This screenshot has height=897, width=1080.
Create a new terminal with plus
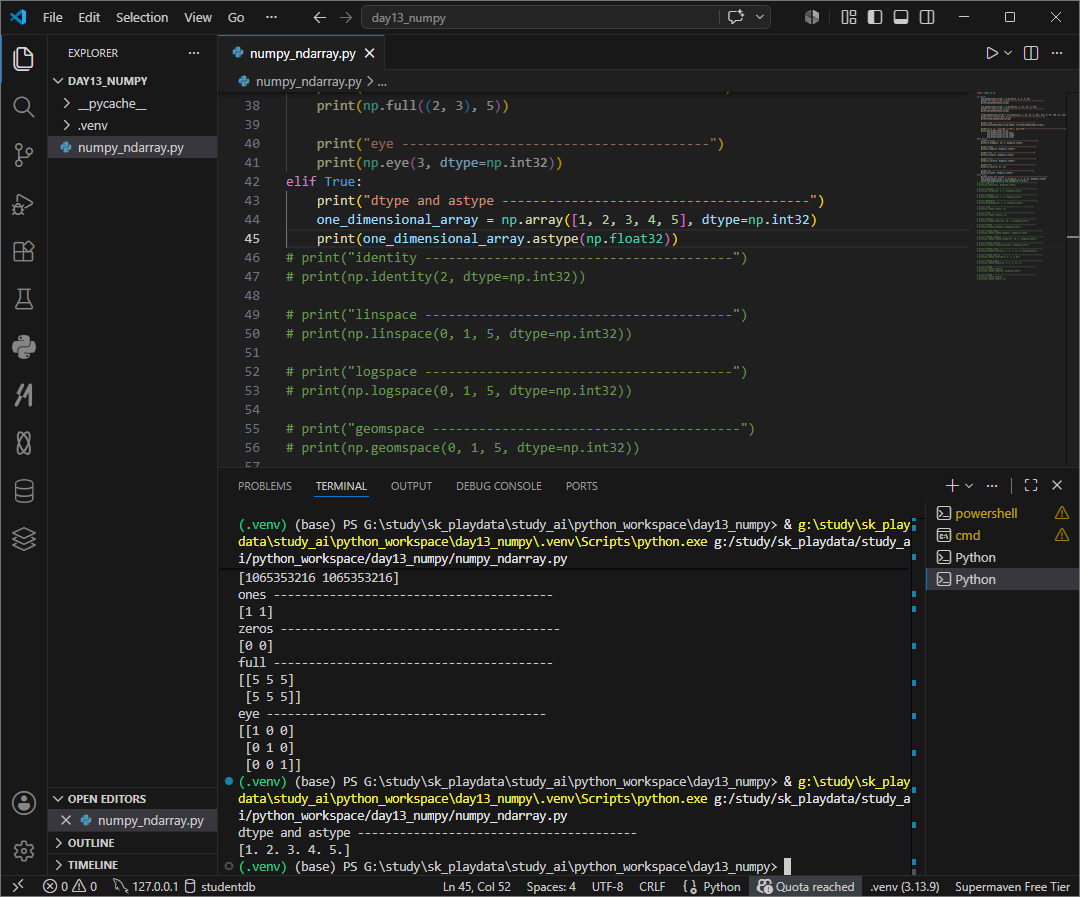pyautogui.click(x=952, y=486)
